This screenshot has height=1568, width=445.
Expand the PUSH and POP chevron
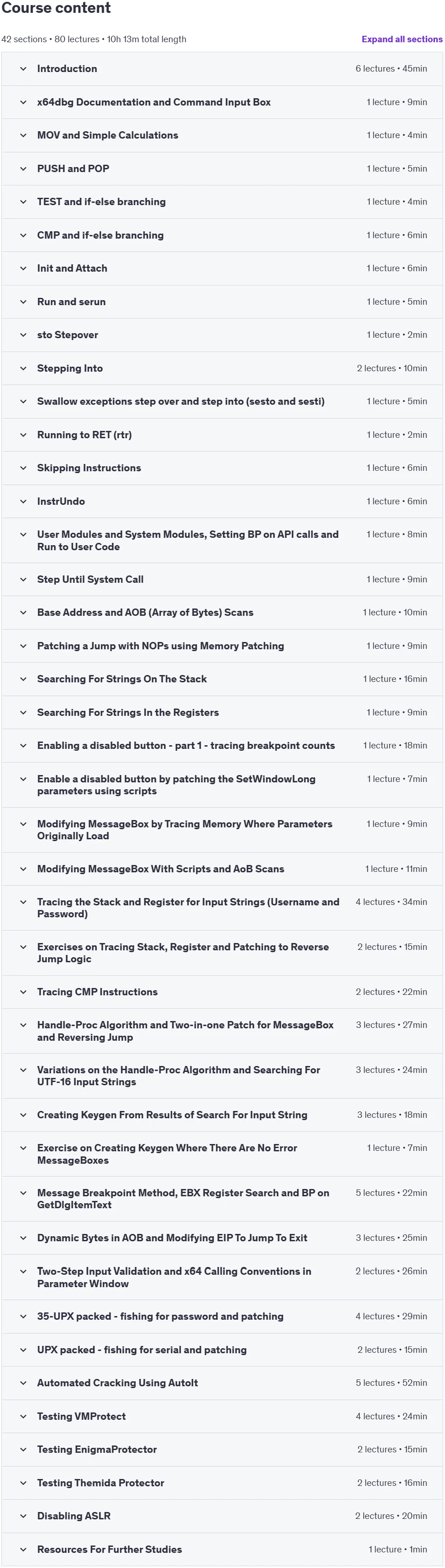[23, 168]
